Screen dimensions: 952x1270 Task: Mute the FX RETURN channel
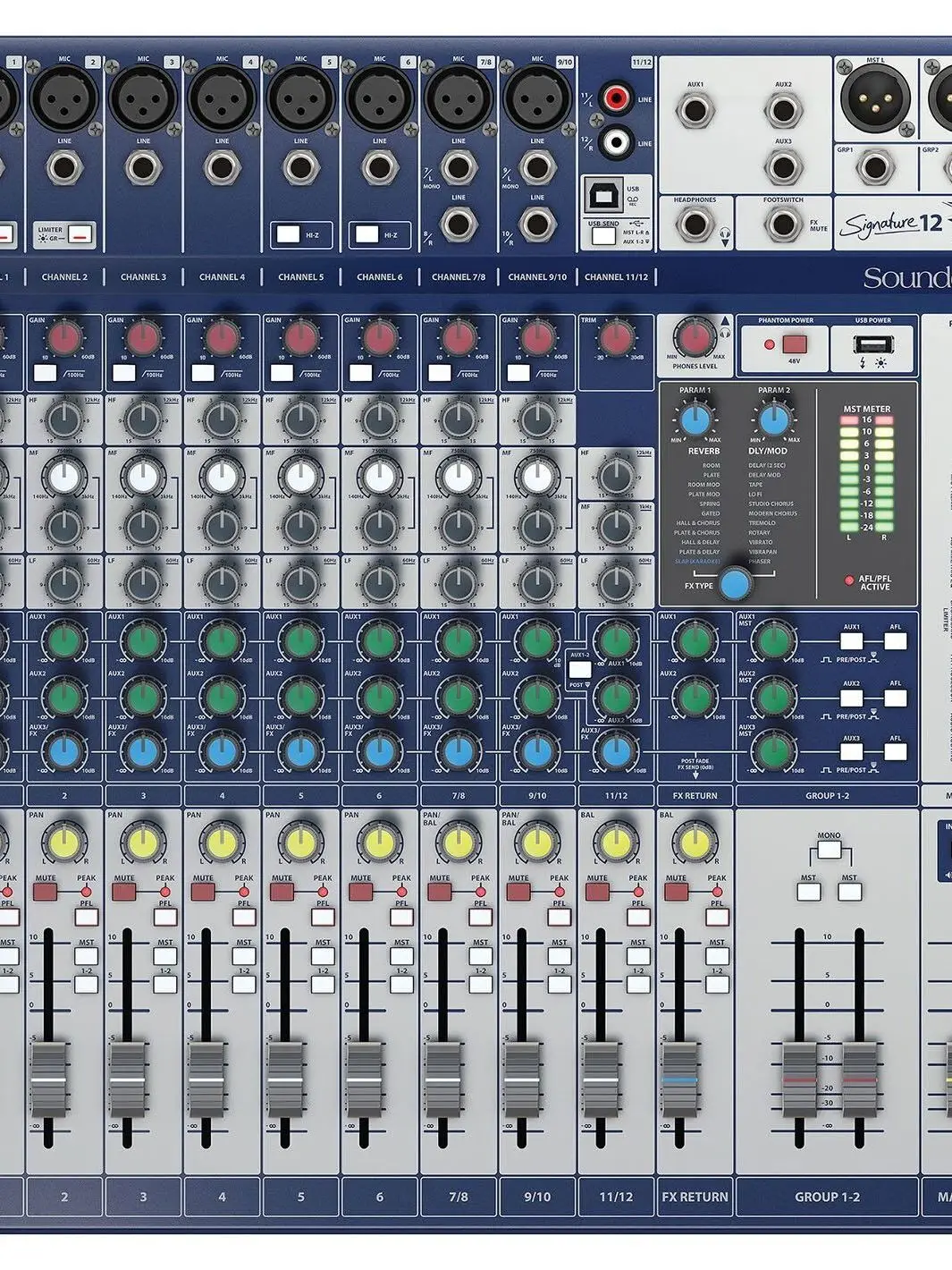coord(676,892)
